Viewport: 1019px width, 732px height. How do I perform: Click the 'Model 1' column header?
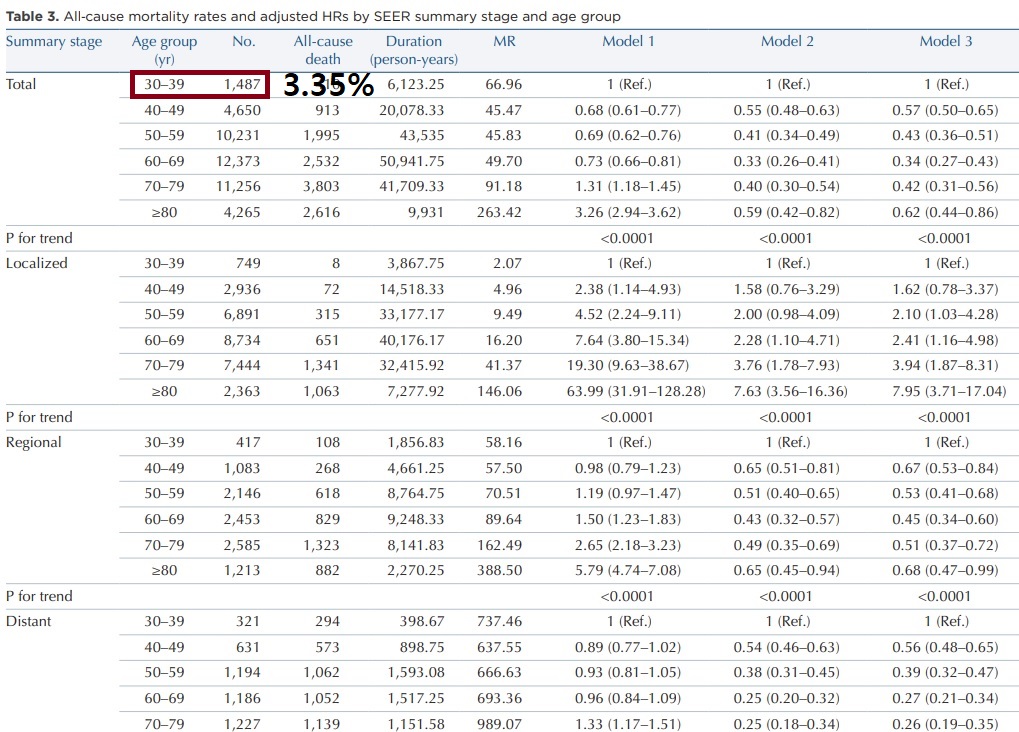[628, 42]
